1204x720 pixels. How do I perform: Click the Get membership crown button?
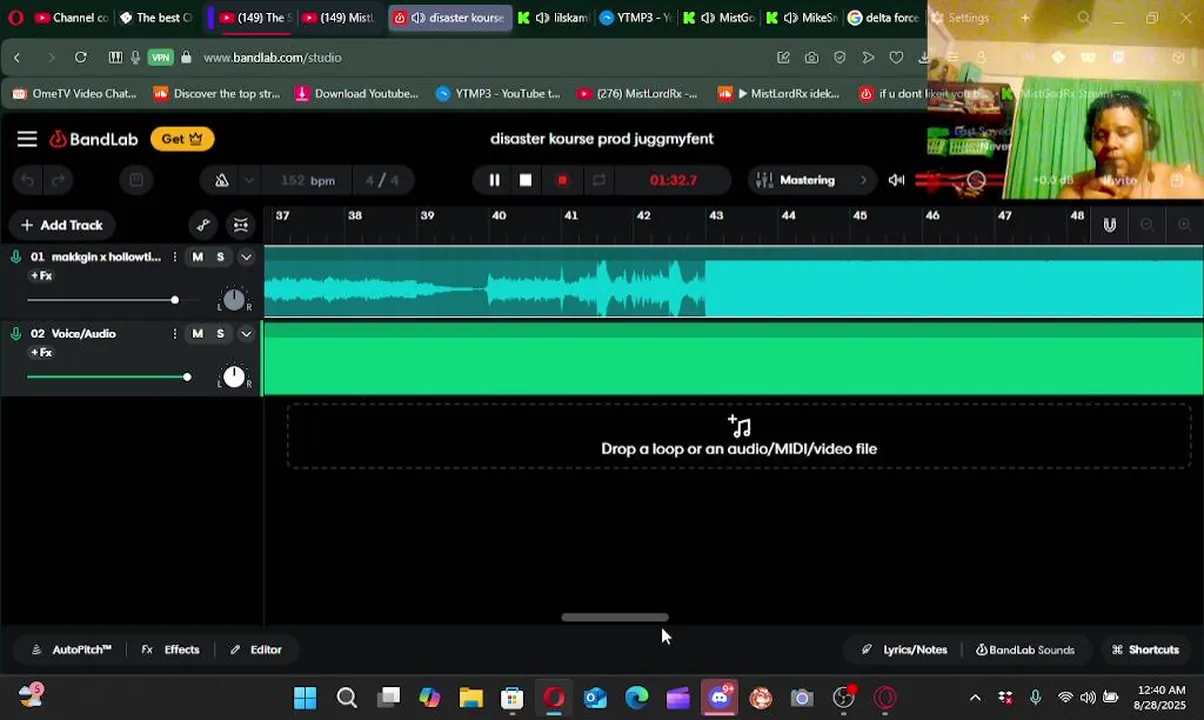pyautogui.click(x=182, y=139)
